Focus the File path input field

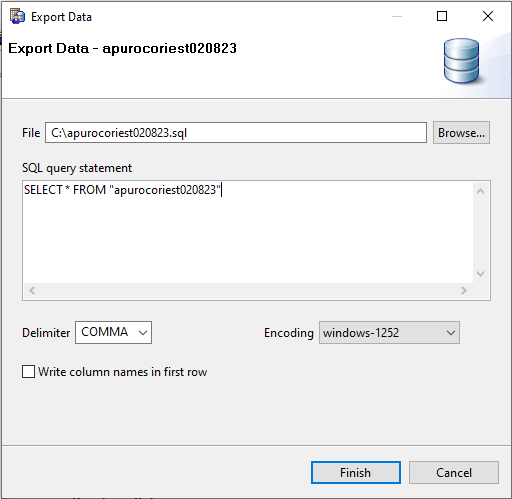236,133
